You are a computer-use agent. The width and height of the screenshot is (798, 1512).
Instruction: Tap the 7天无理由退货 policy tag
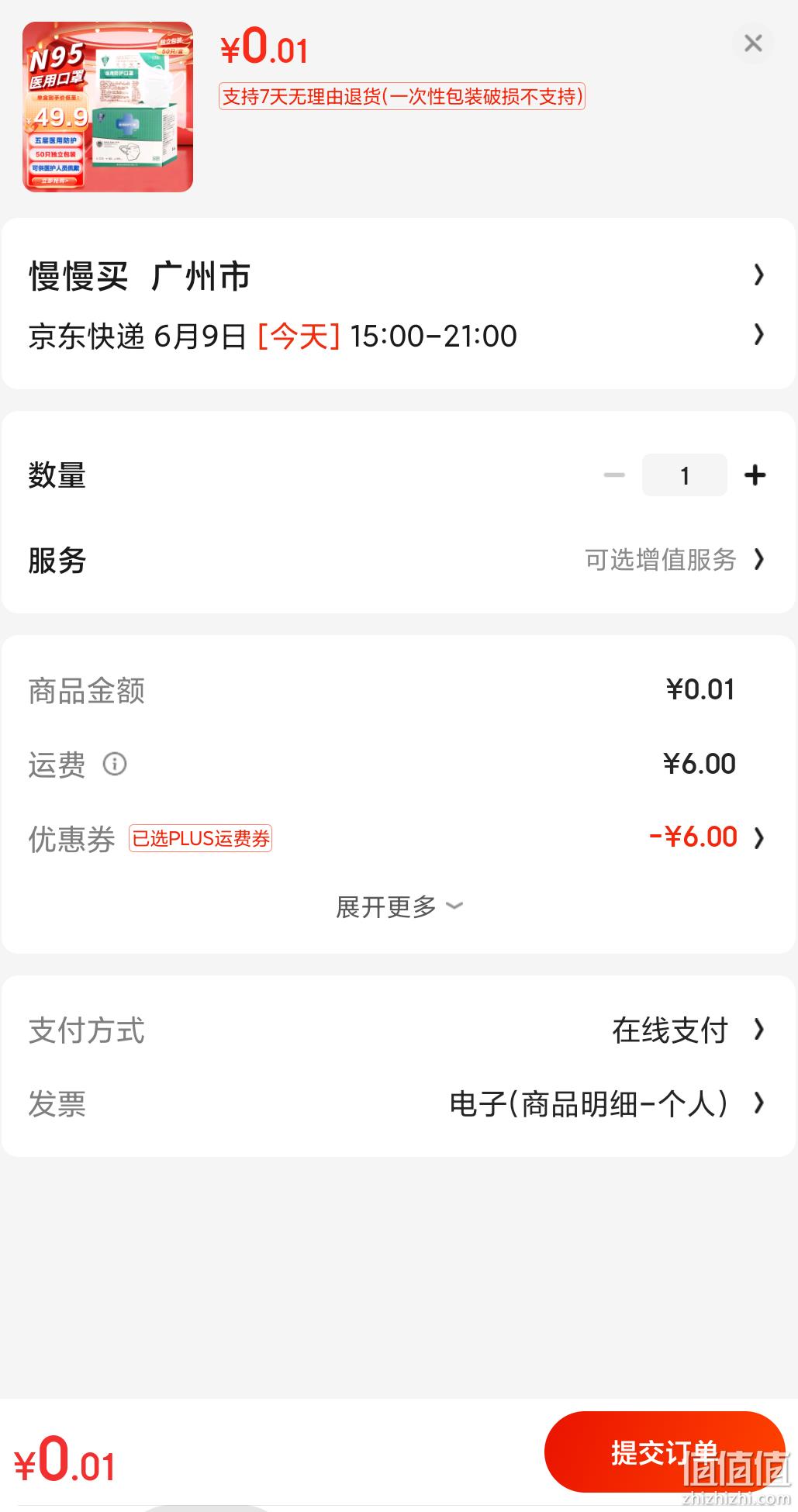pyautogui.click(x=402, y=97)
